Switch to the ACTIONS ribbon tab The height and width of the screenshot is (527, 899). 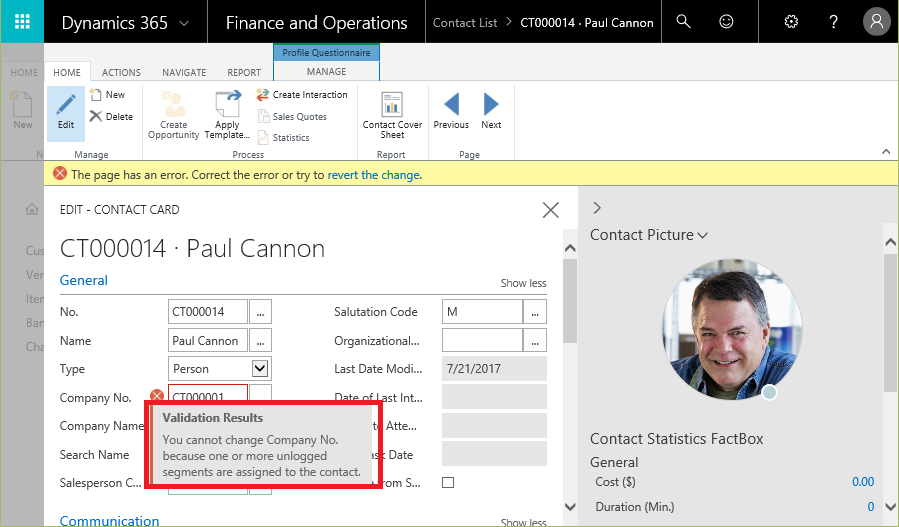pos(121,72)
